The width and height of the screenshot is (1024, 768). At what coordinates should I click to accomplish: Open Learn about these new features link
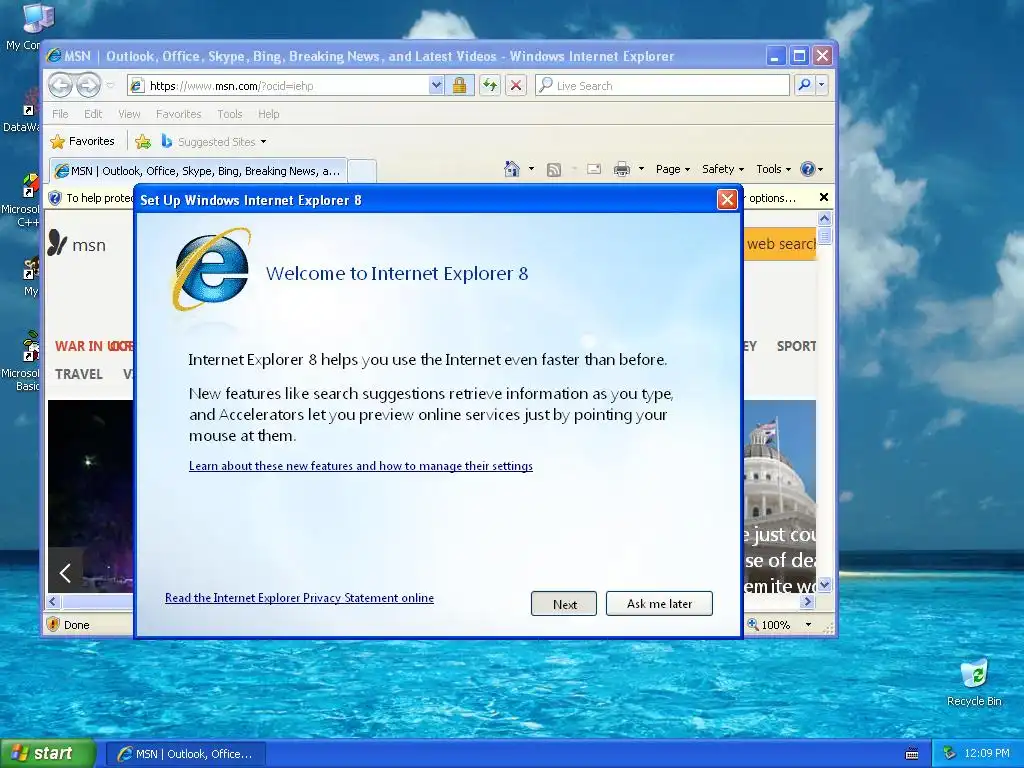pyautogui.click(x=360, y=466)
